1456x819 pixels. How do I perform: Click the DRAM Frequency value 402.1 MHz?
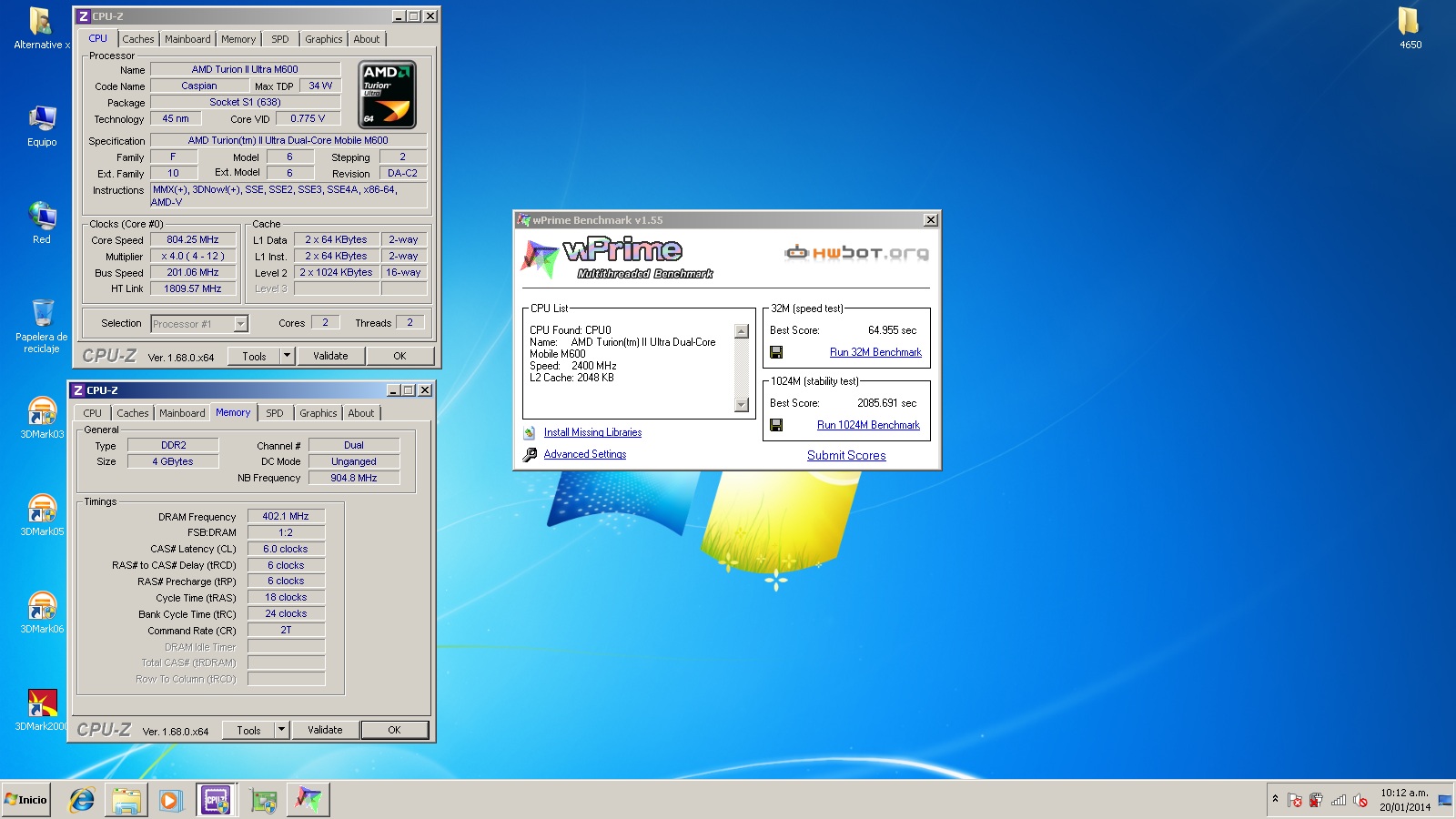click(286, 516)
